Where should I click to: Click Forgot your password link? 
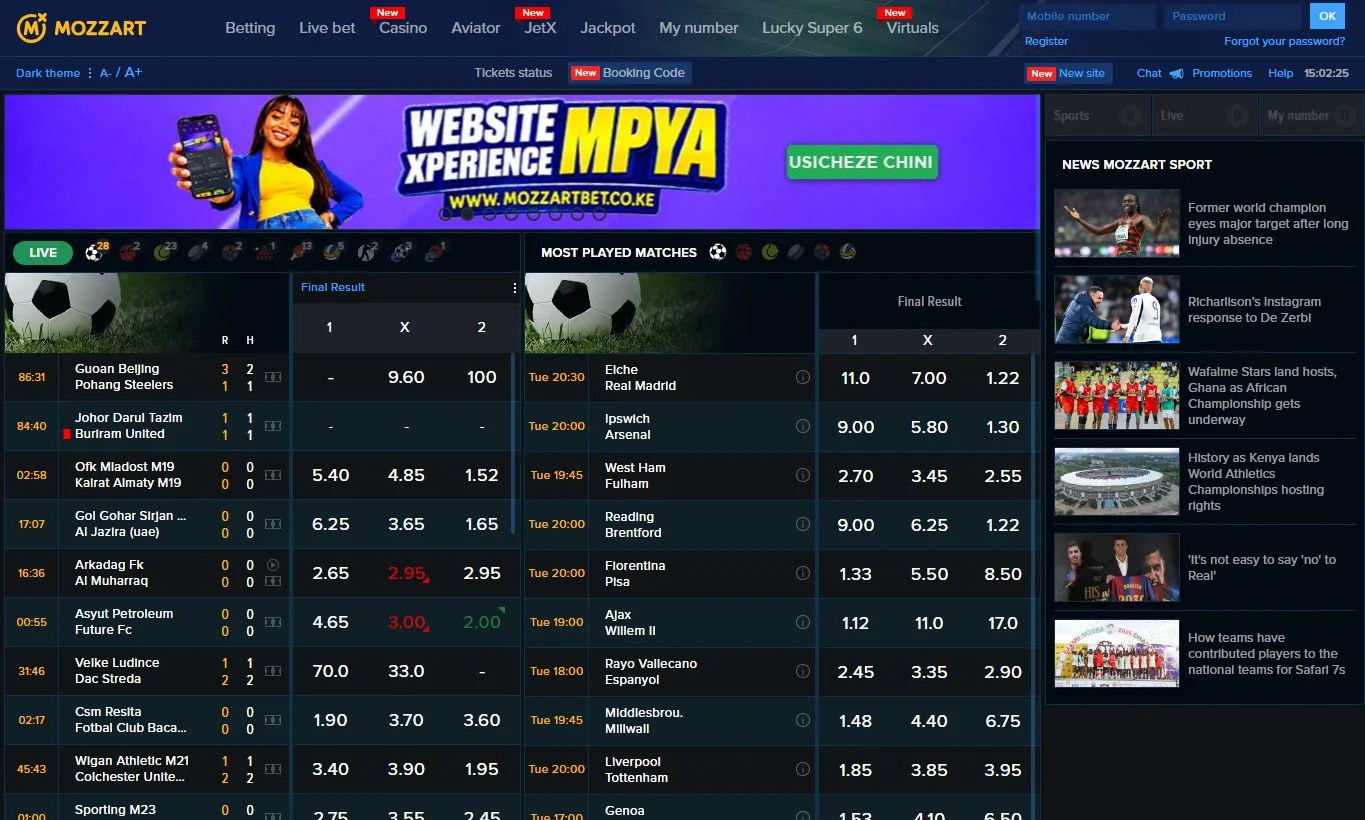[x=1285, y=41]
